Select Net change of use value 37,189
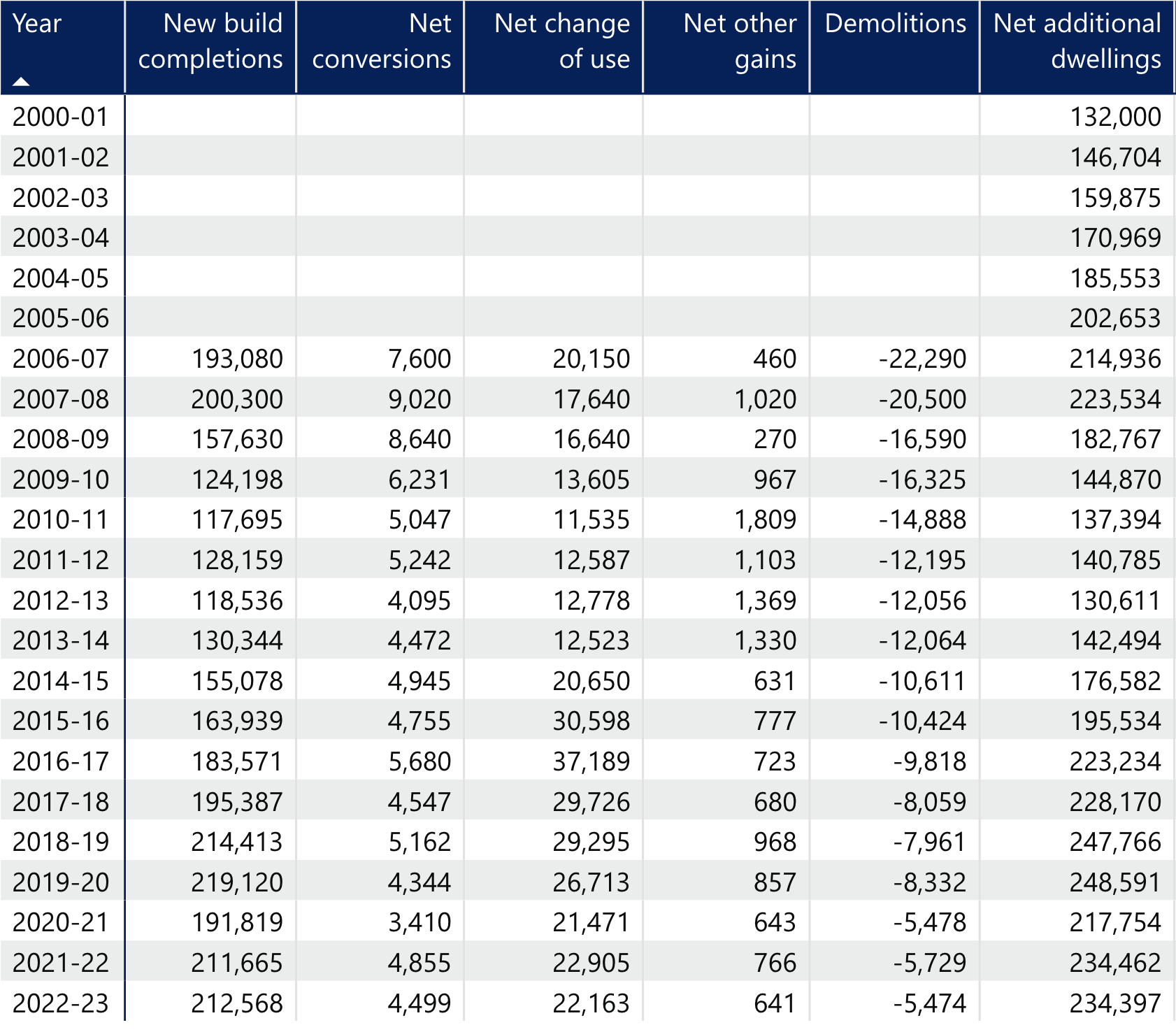This screenshot has height=1032, width=1176. [x=591, y=761]
